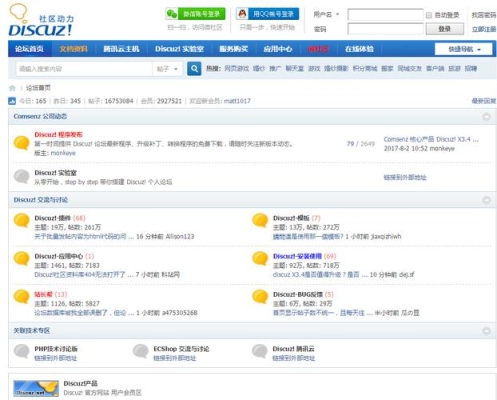The height and width of the screenshot is (400, 497).
Task: Select the 论坛首页 navigation tab
Action: [x=29, y=49]
